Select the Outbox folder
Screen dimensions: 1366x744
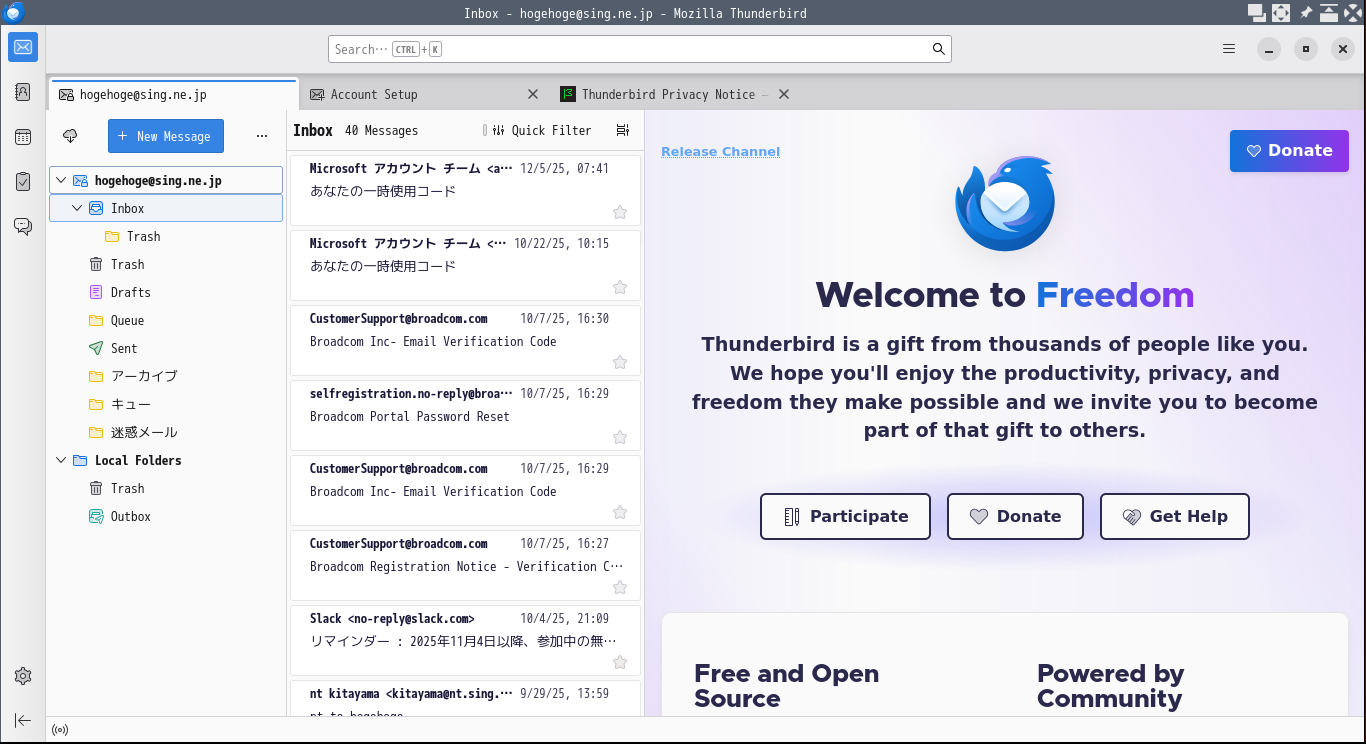tap(166, 516)
